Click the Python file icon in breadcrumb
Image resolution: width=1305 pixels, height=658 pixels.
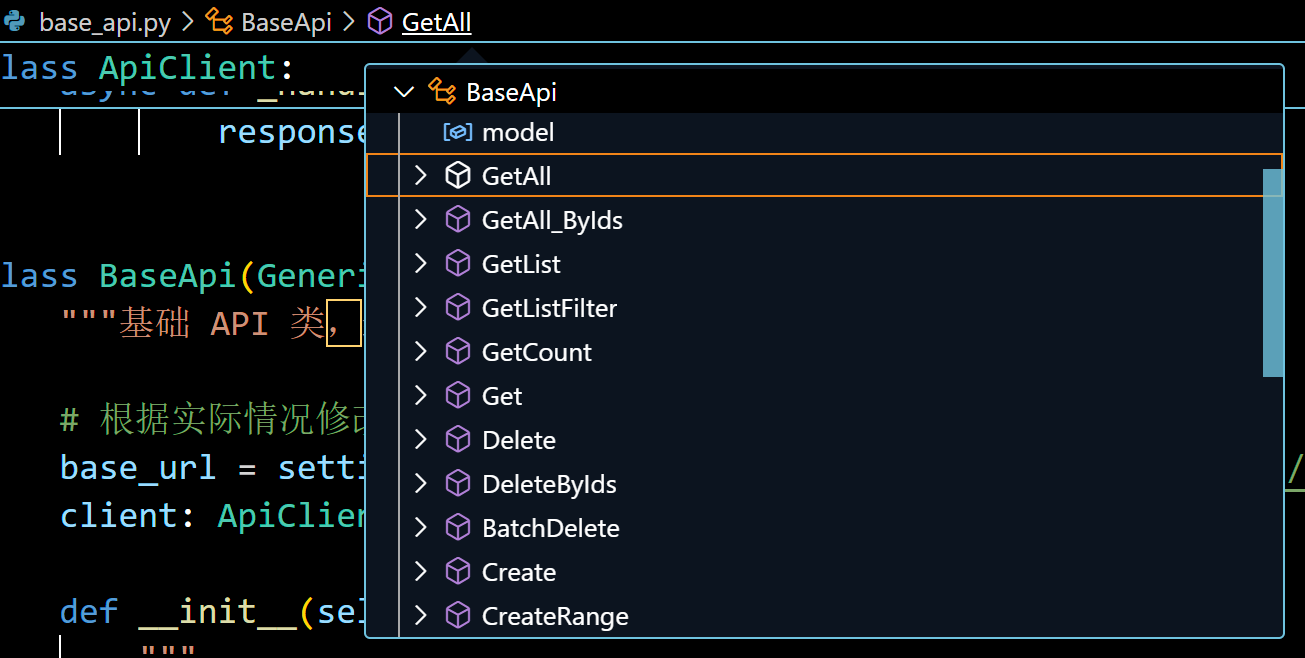pos(15,22)
